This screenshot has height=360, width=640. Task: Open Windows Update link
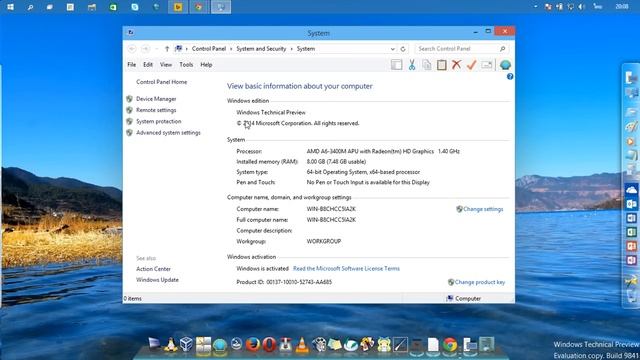click(158, 280)
